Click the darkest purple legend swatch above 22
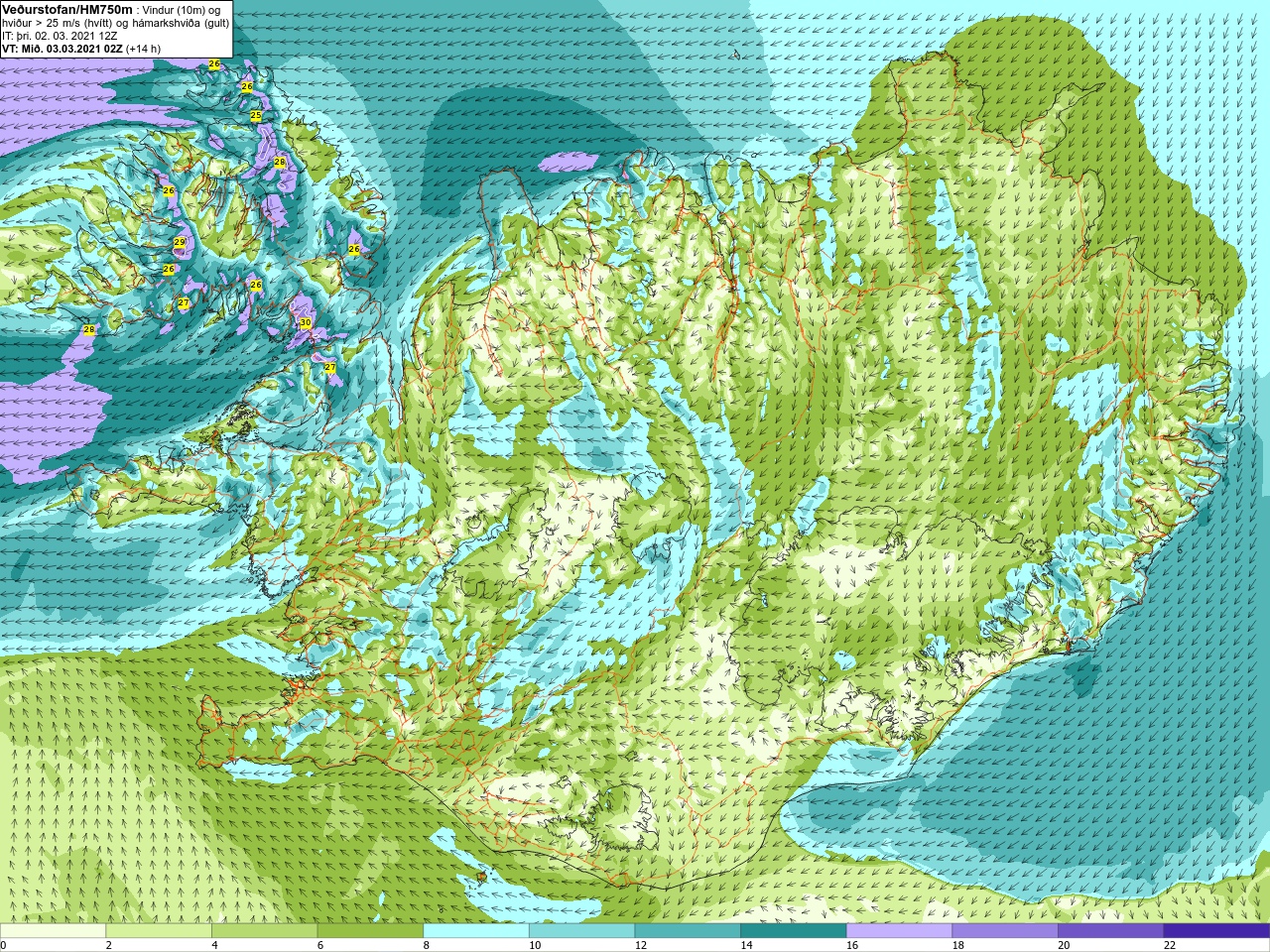The image size is (1270, 952). coord(1216,931)
